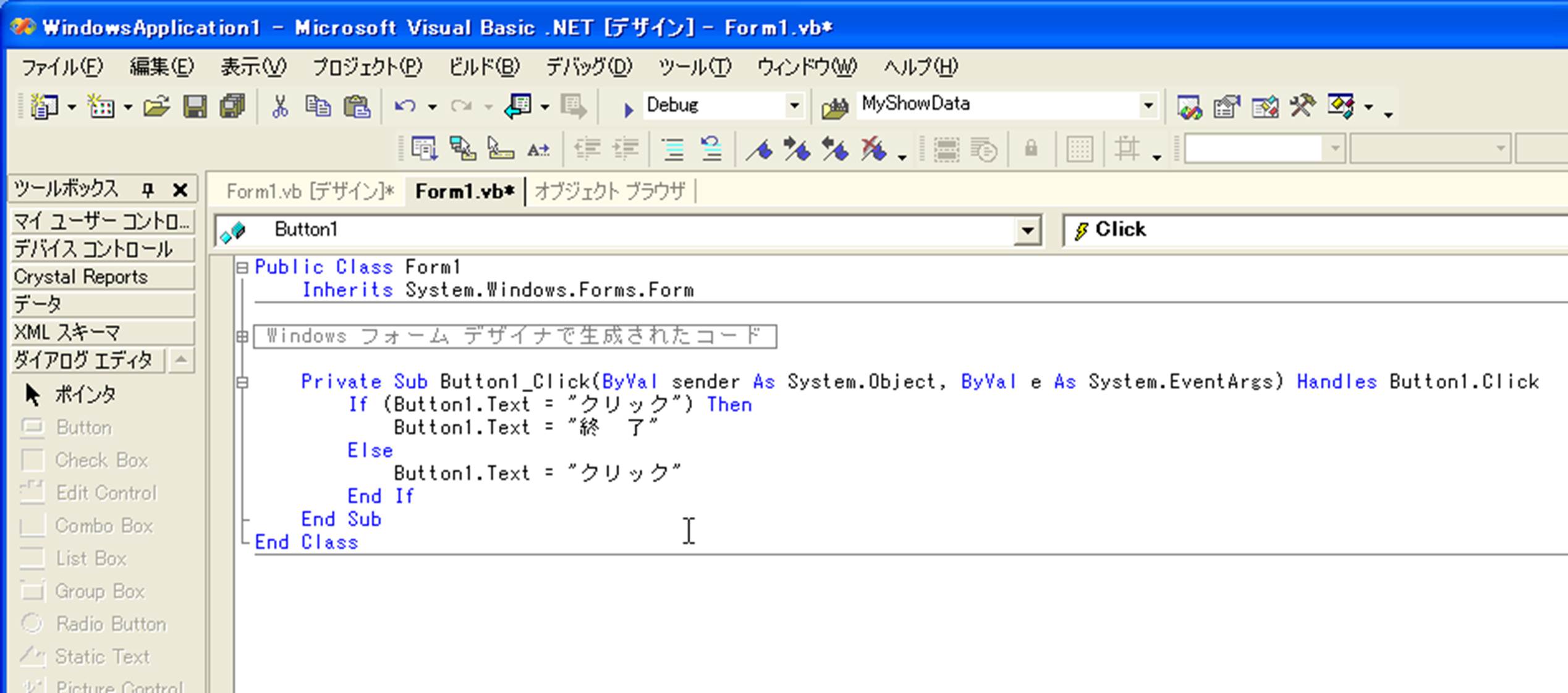
Task: Toggle the toolbox auto-hide pin
Action: [x=147, y=190]
